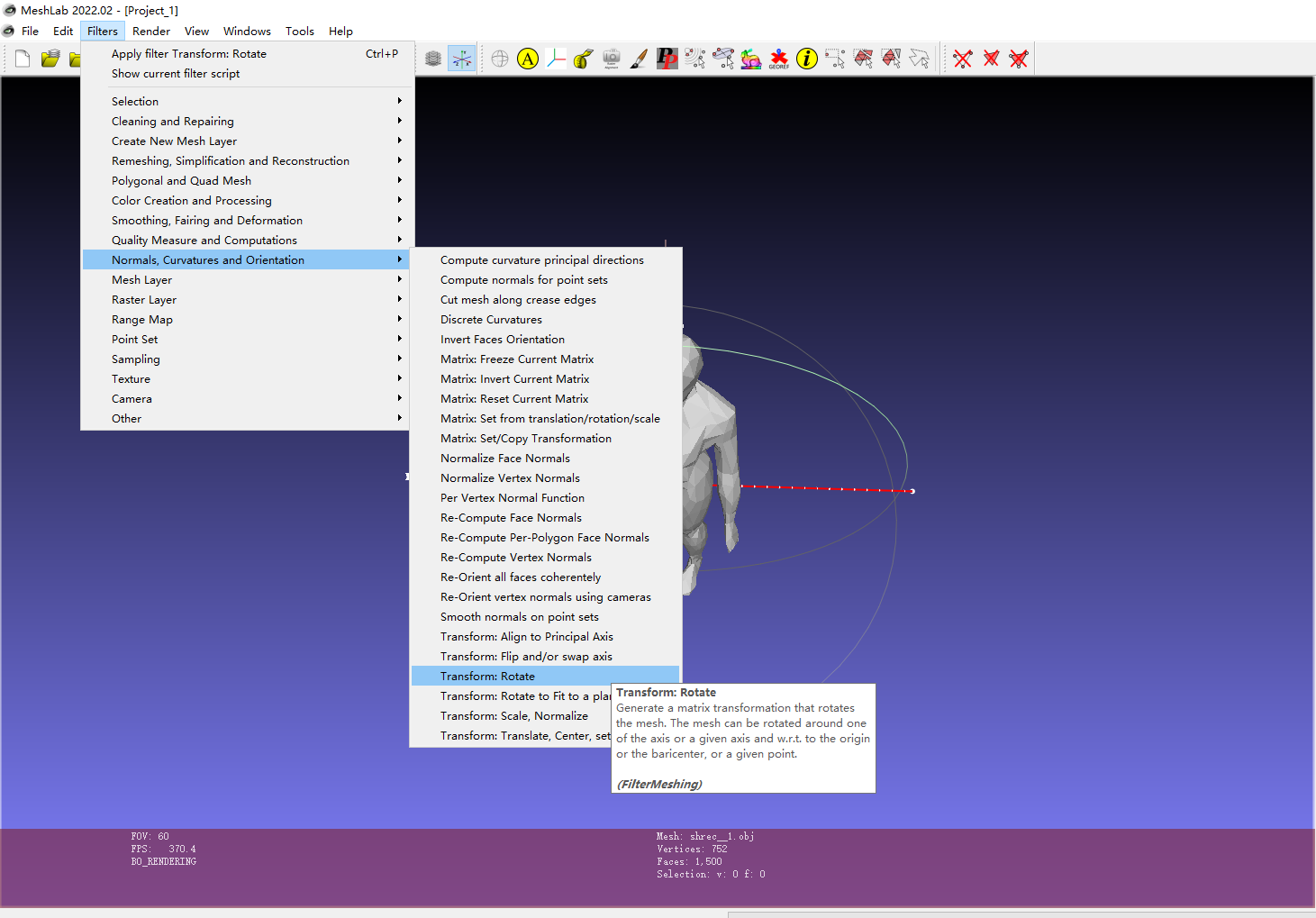Image resolution: width=1316 pixels, height=918 pixels.
Task: Click the select connected points lasso icon
Action: (x=723, y=59)
